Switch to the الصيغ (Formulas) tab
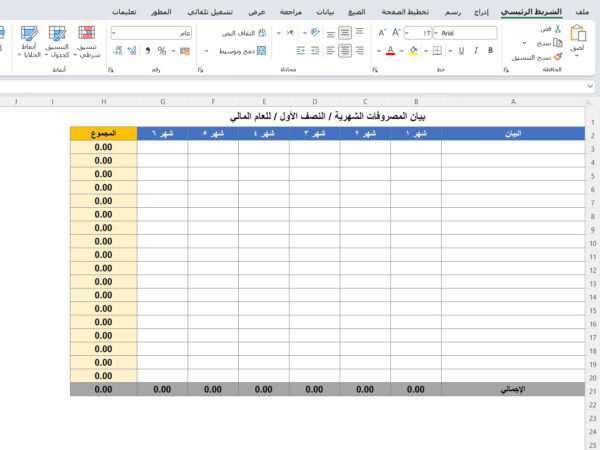The image size is (600, 450). [x=357, y=12]
